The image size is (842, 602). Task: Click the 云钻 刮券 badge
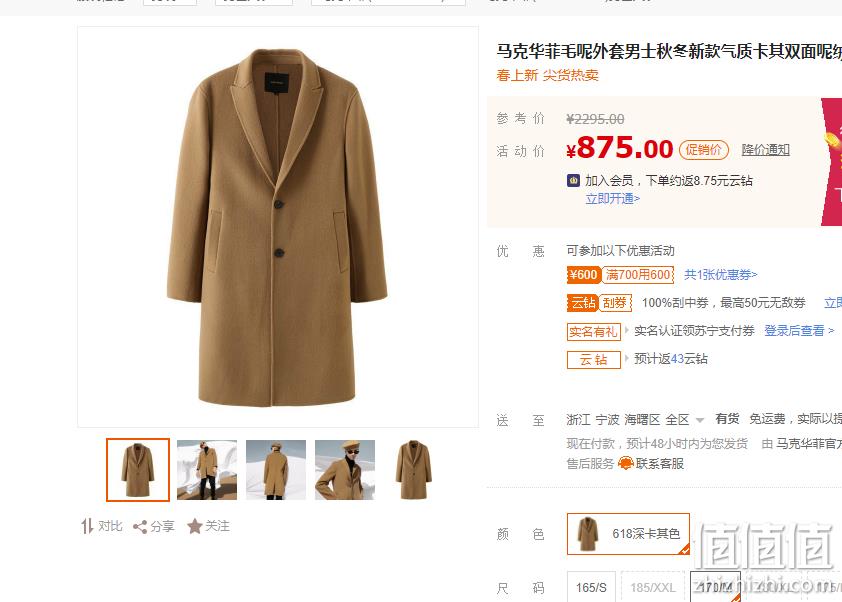pyautogui.click(x=599, y=302)
